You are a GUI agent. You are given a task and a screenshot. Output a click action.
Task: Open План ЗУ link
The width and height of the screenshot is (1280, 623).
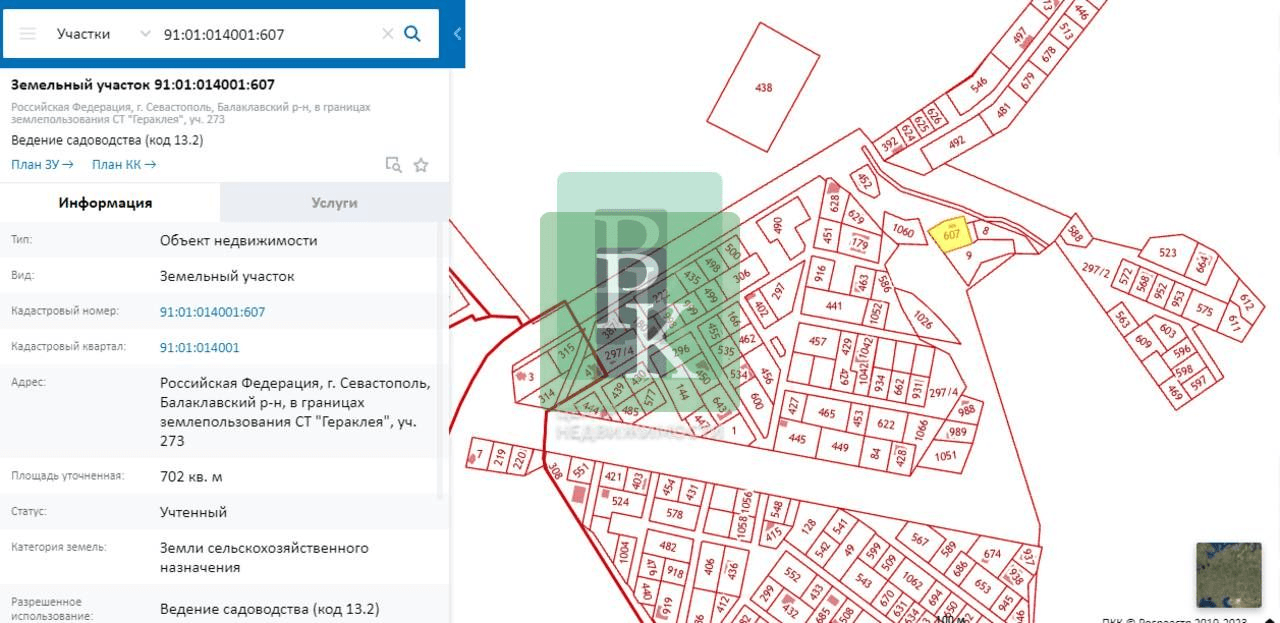42,164
